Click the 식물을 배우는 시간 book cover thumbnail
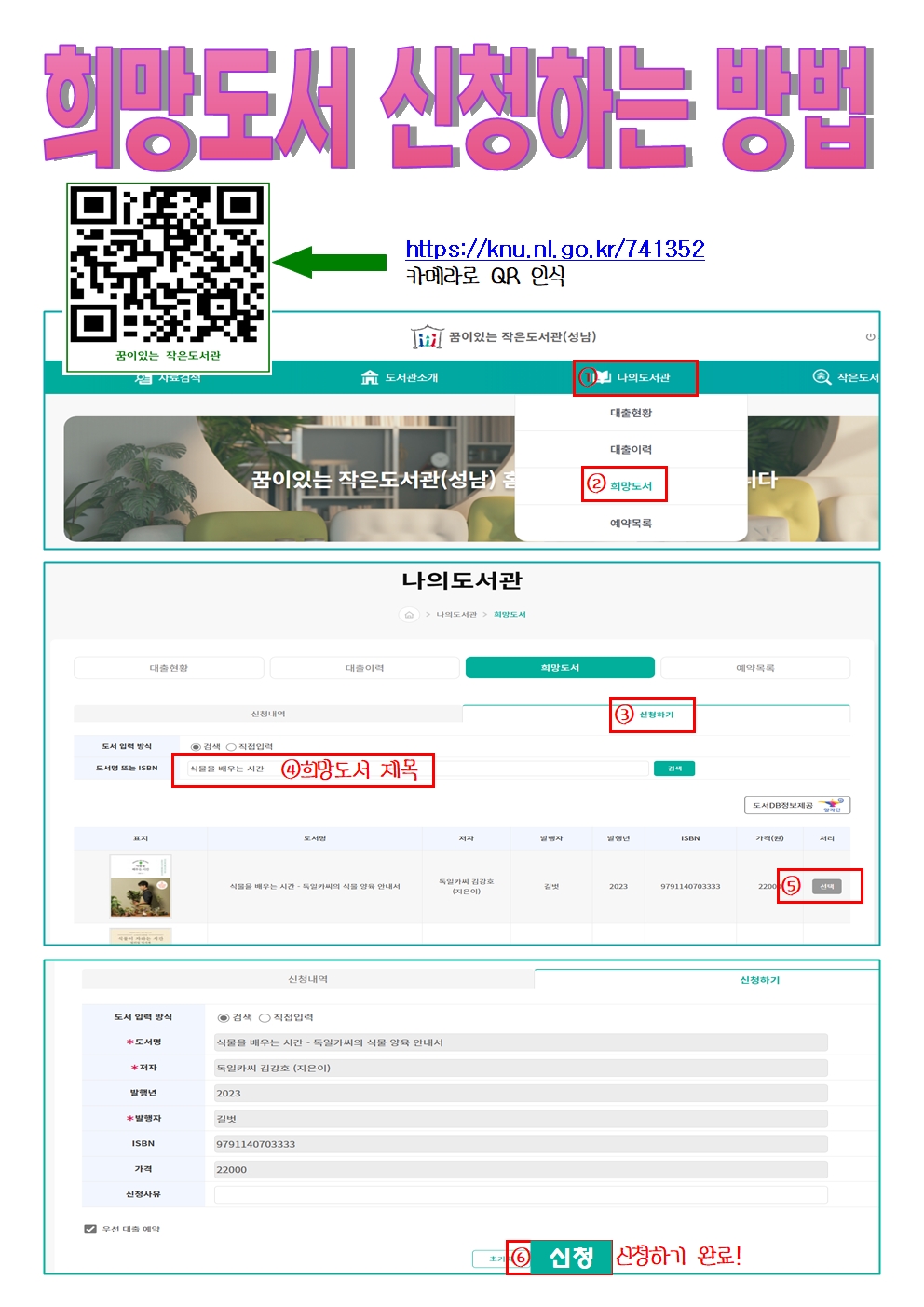The image size is (924, 1307). [141, 886]
